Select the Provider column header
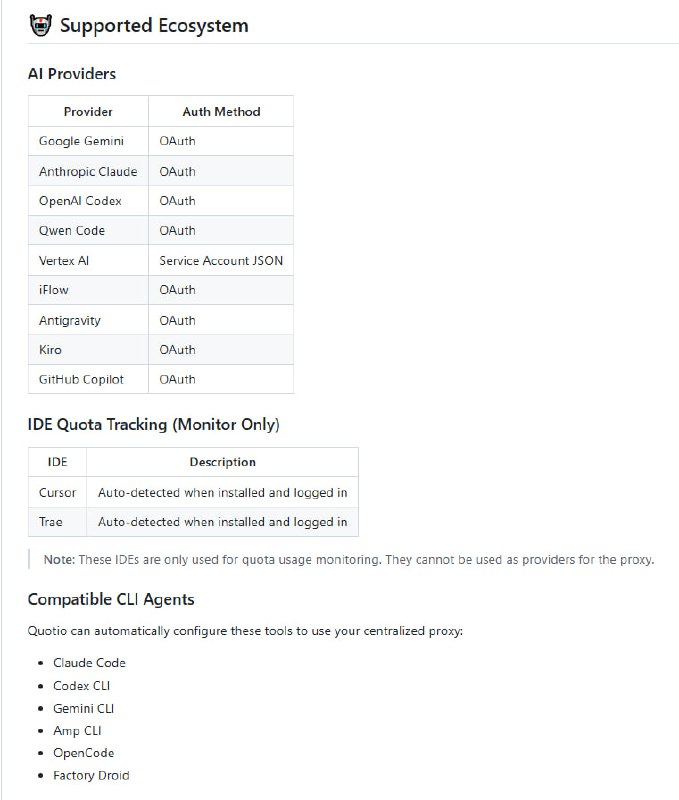This screenshot has height=800, width=679. pyautogui.click(x=88, y=111)
